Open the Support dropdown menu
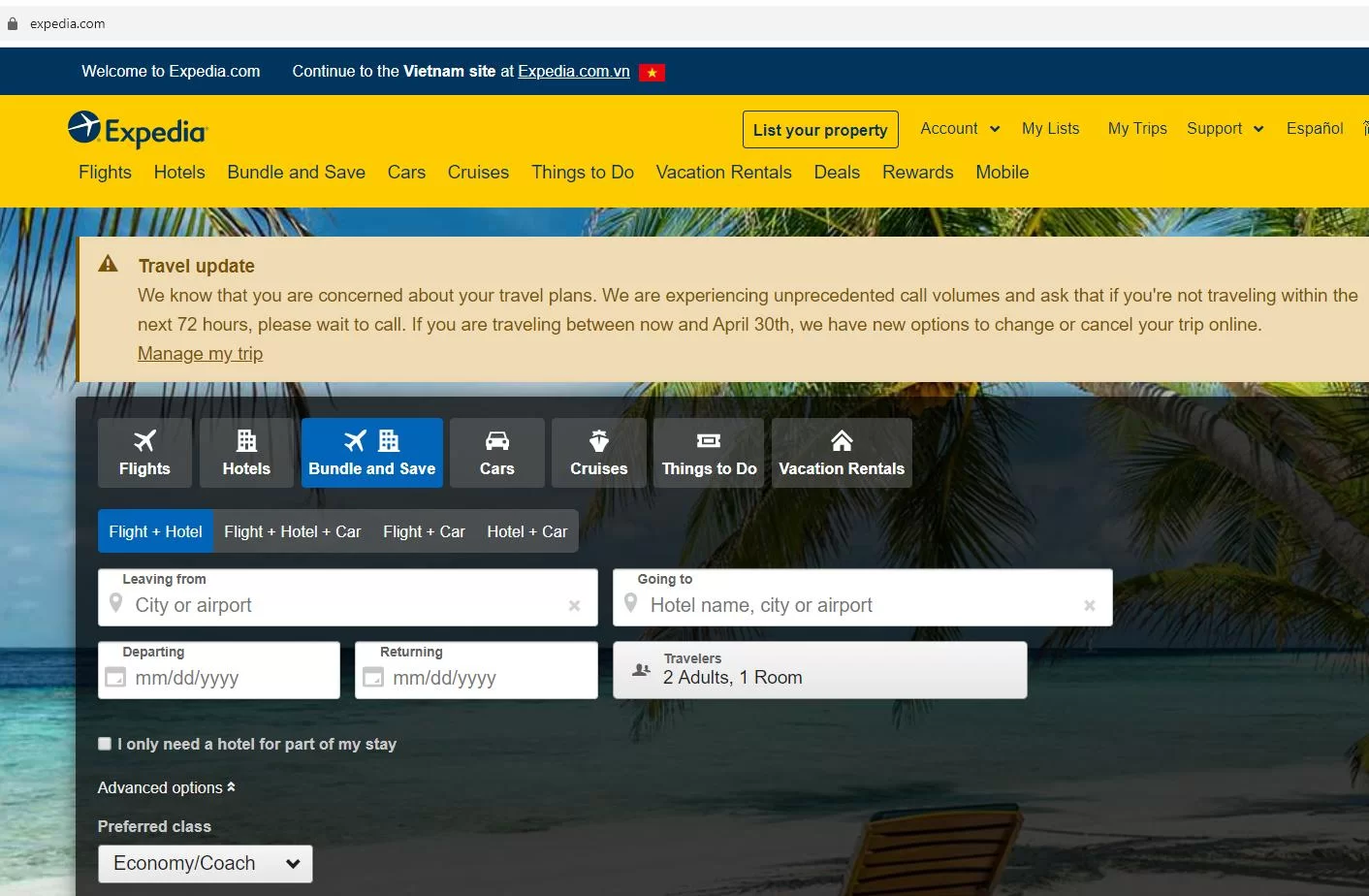The height and width of the screenshot is (896, 1369). pos(1226,128)
